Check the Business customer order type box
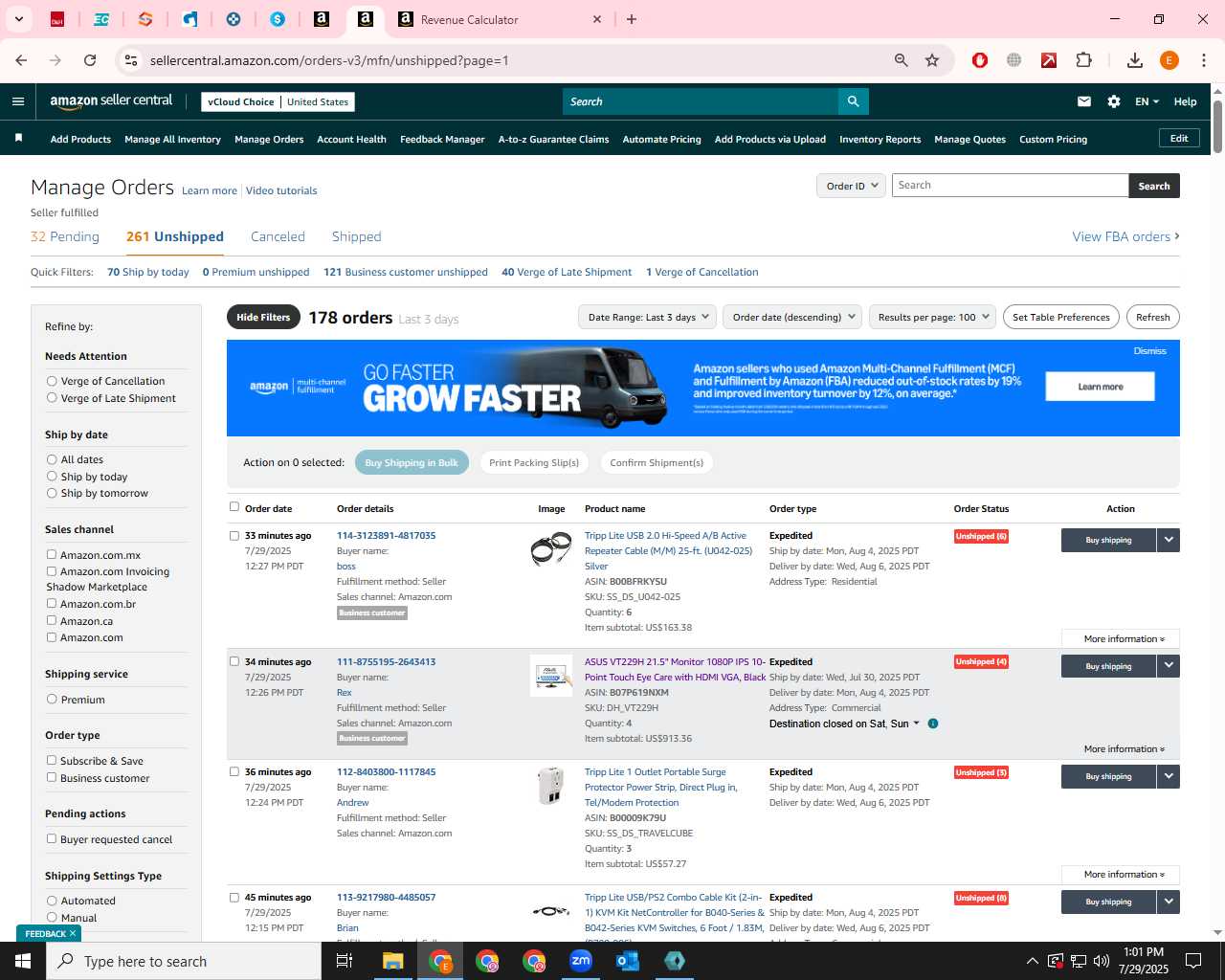The image size is (1225, 980). tap(52, 778)
